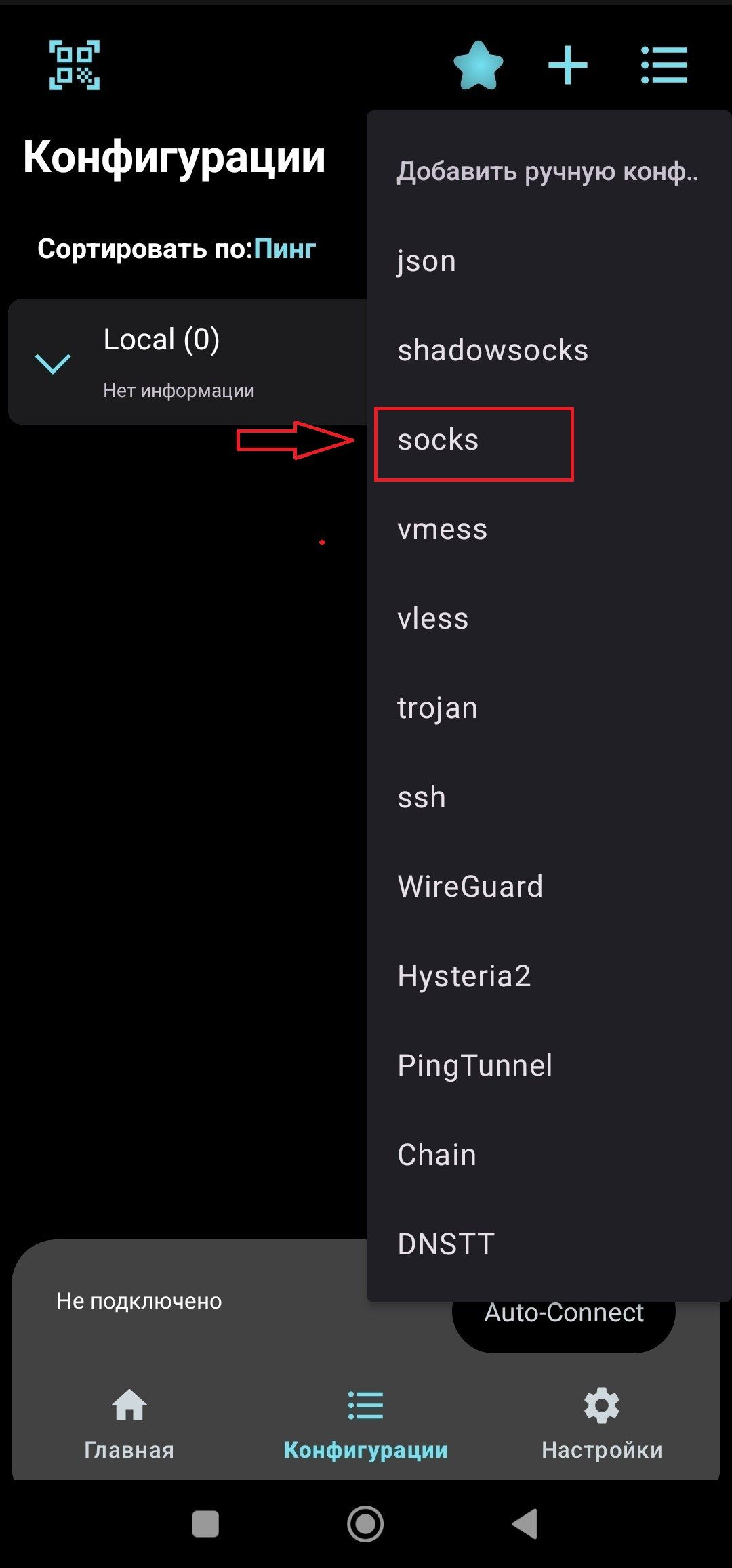Open Настройки settings gear tab
Viewport: 732px width, 1568px height.
[x=602, y=1424]
